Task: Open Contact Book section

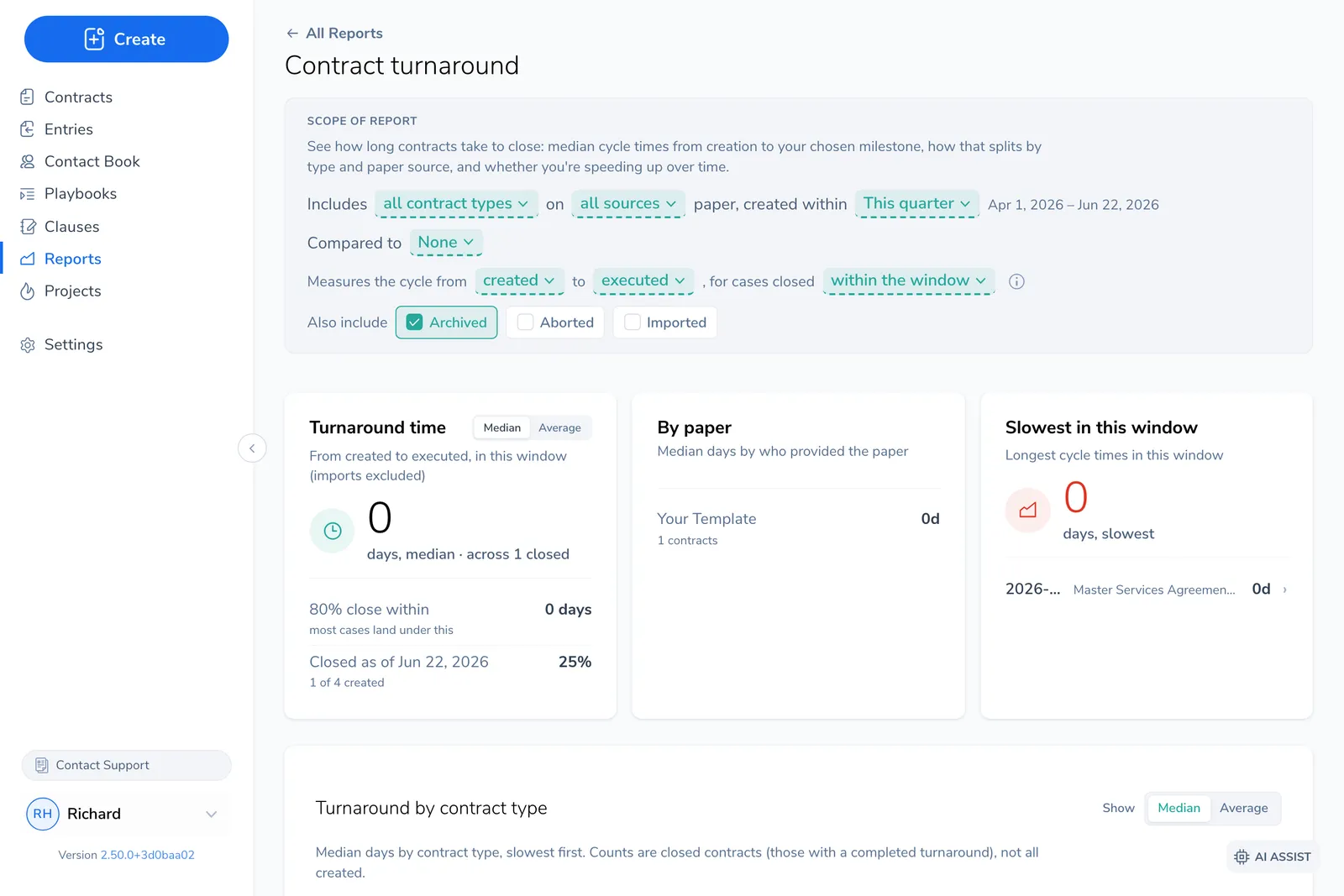Action: (x=92, y=161)
